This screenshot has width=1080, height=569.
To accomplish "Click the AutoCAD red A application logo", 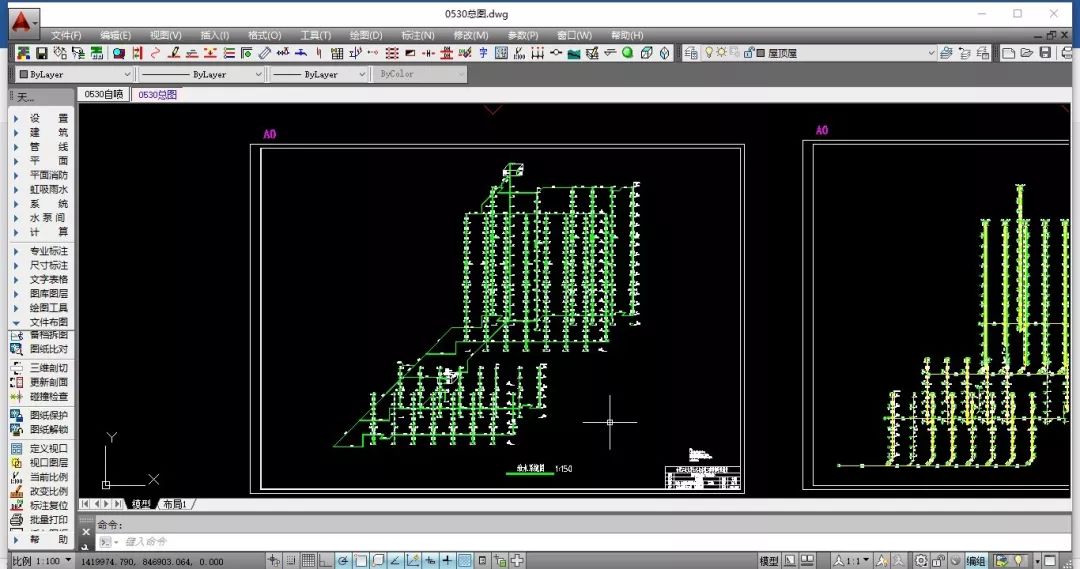I will pyautogui.click(x=23, y=23).
